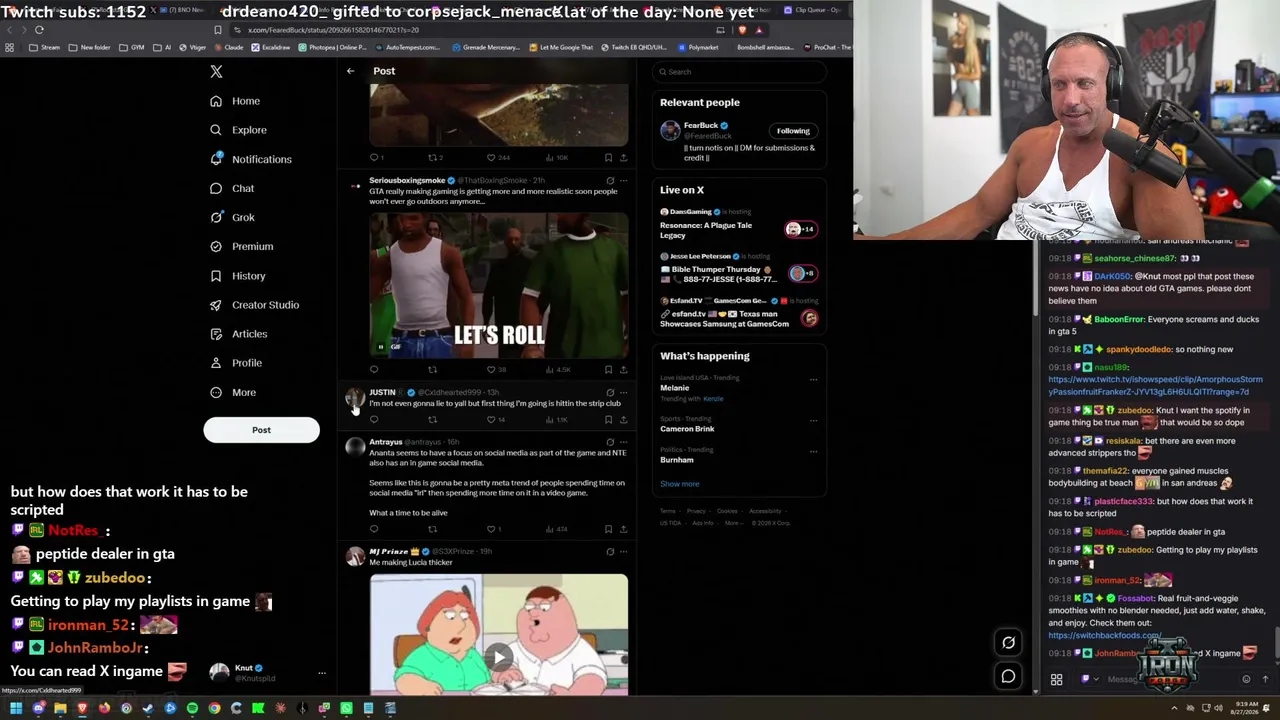Click Grok icon on Seriousboxingsmoke's post
The image size is (1280, 720).
[610, 181]
